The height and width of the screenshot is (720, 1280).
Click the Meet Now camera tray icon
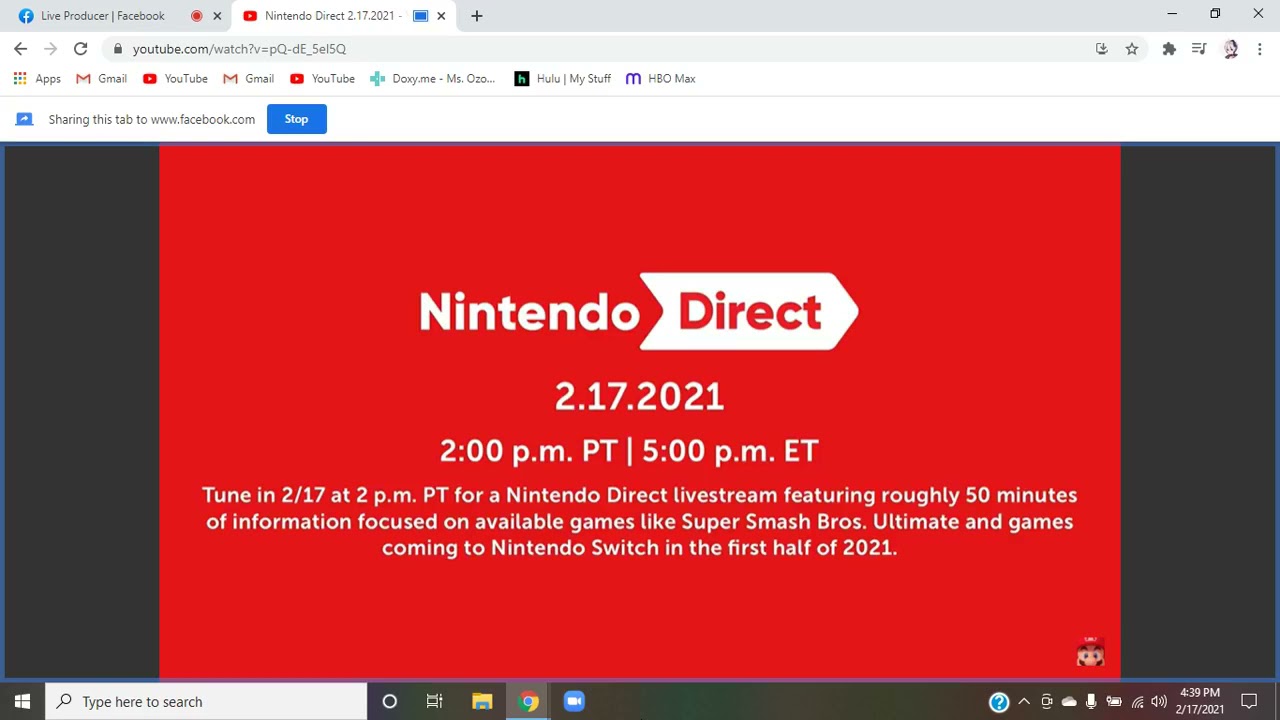1046,701
